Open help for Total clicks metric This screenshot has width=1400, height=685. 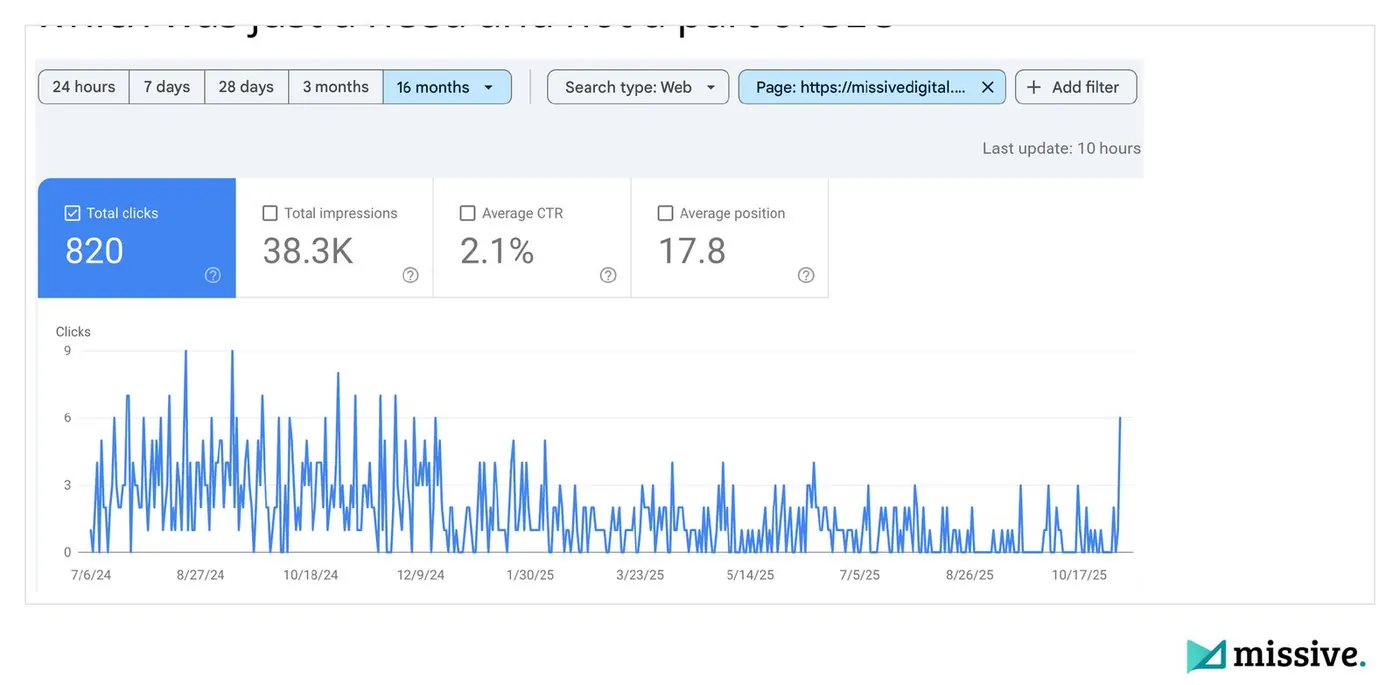point(212,275)
